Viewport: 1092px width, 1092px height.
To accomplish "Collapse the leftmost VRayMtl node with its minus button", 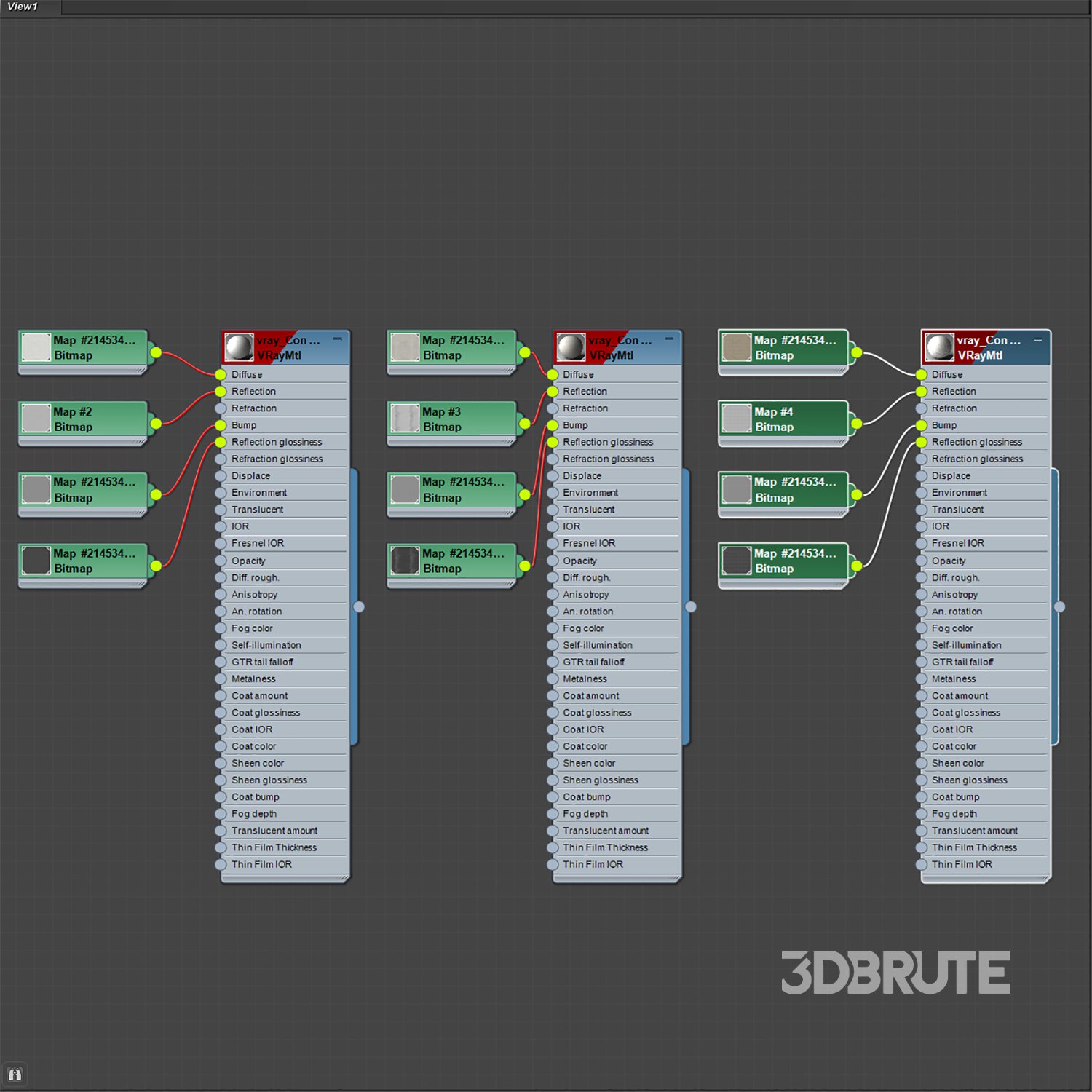I will [337, 339].
